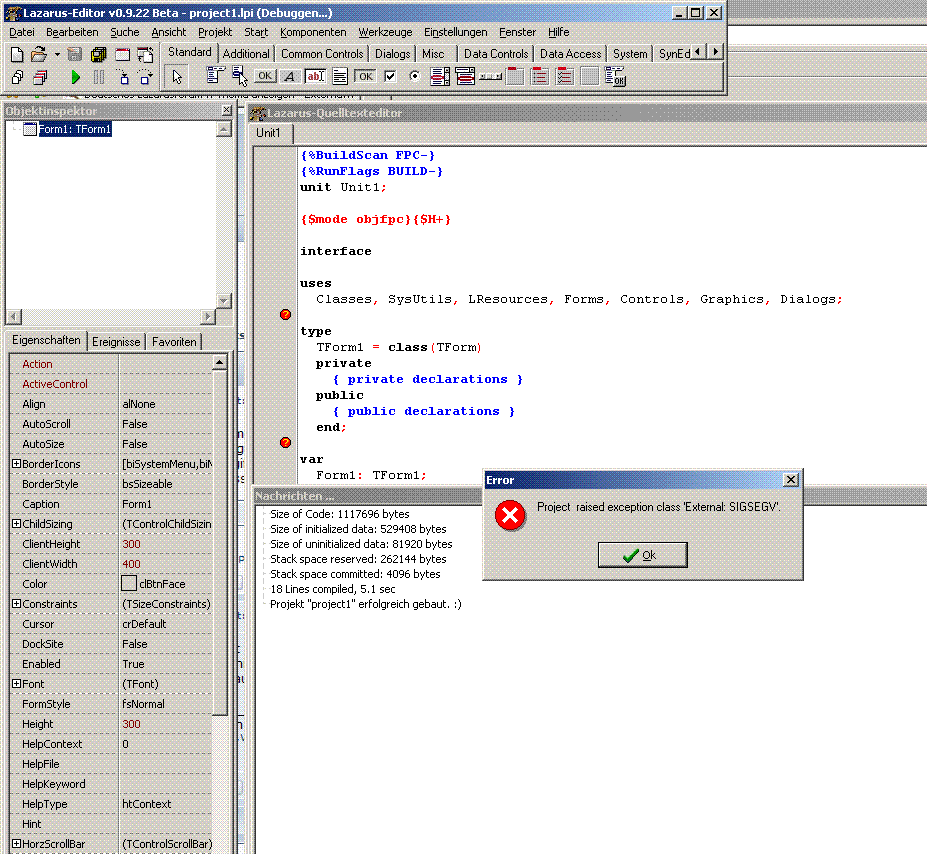Expand the BorderIcons property
The width and height of the screenshot is (927, 854).
pos(16,464)
